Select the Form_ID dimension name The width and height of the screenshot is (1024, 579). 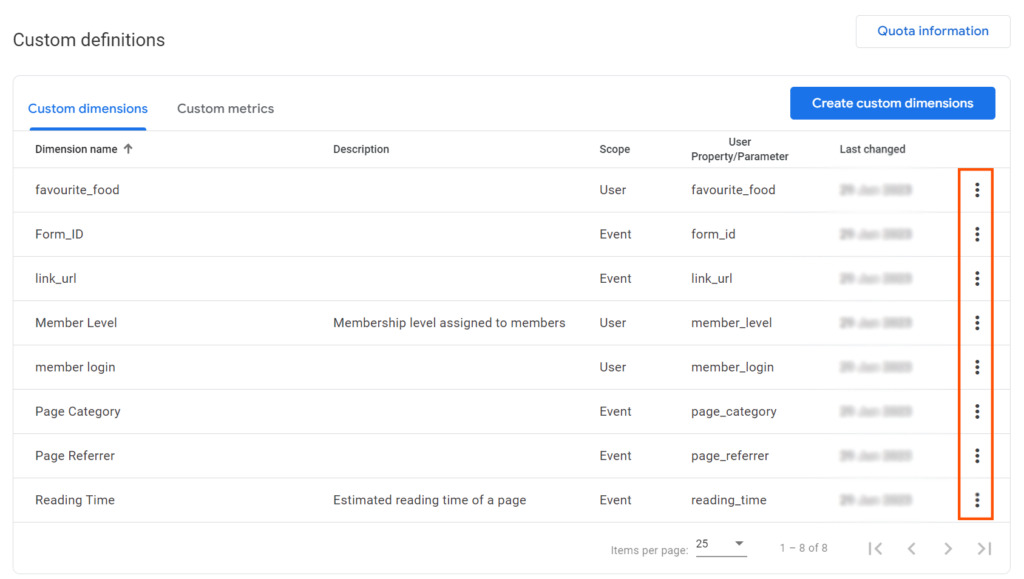click(59, 234)
